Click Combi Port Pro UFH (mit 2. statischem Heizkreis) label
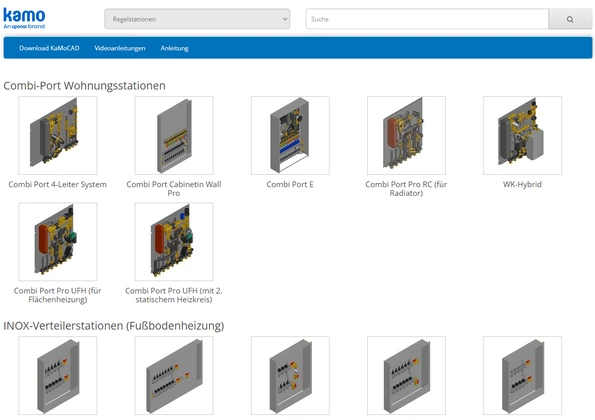Image resolution: width=595 pixels, height=420 pixels. (x=174, y=295)
